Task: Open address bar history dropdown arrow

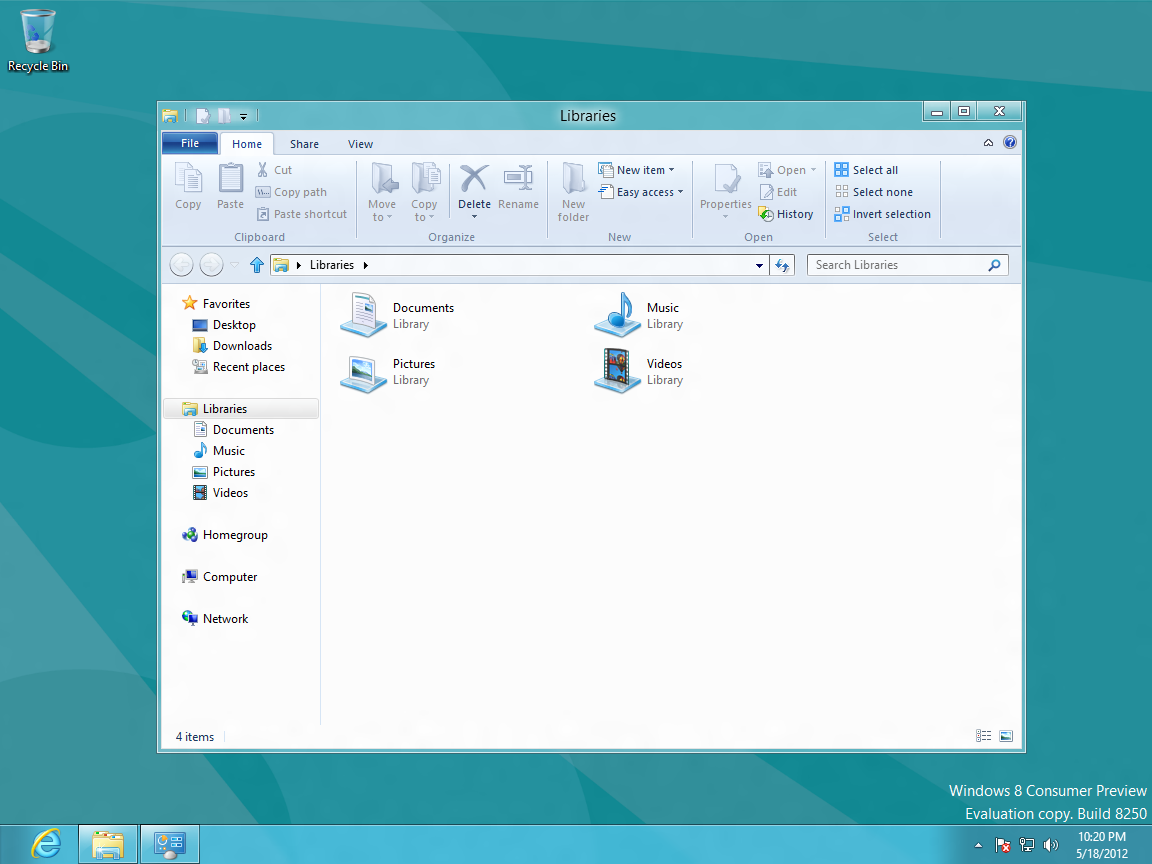Action: [759, 266]
